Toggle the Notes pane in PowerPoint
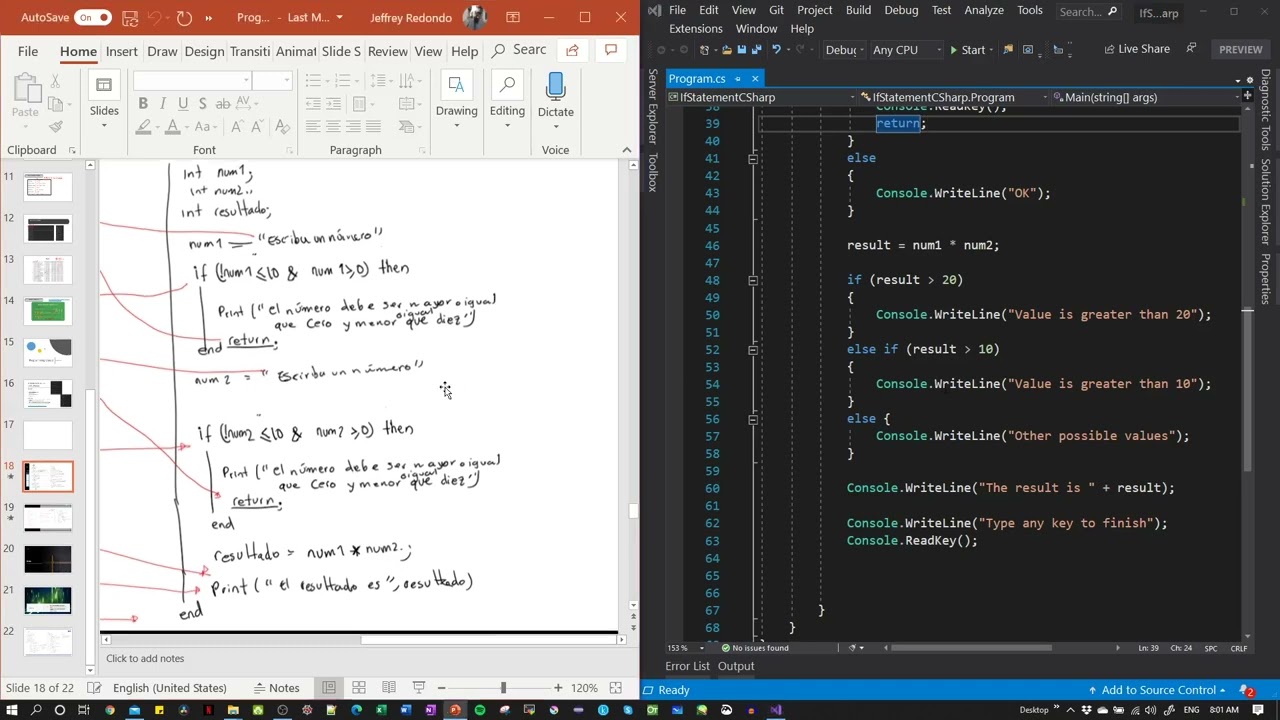 coord(276,688)
